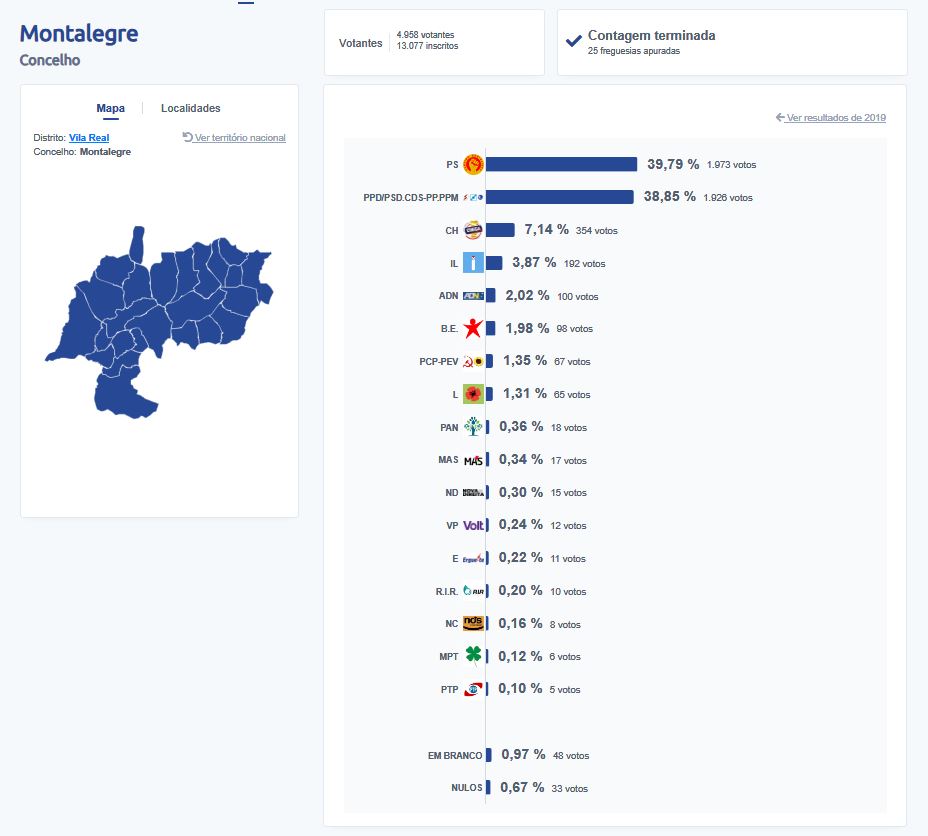
Task: Click '25 freguesias apuradas' text
Action: [634, 51]
